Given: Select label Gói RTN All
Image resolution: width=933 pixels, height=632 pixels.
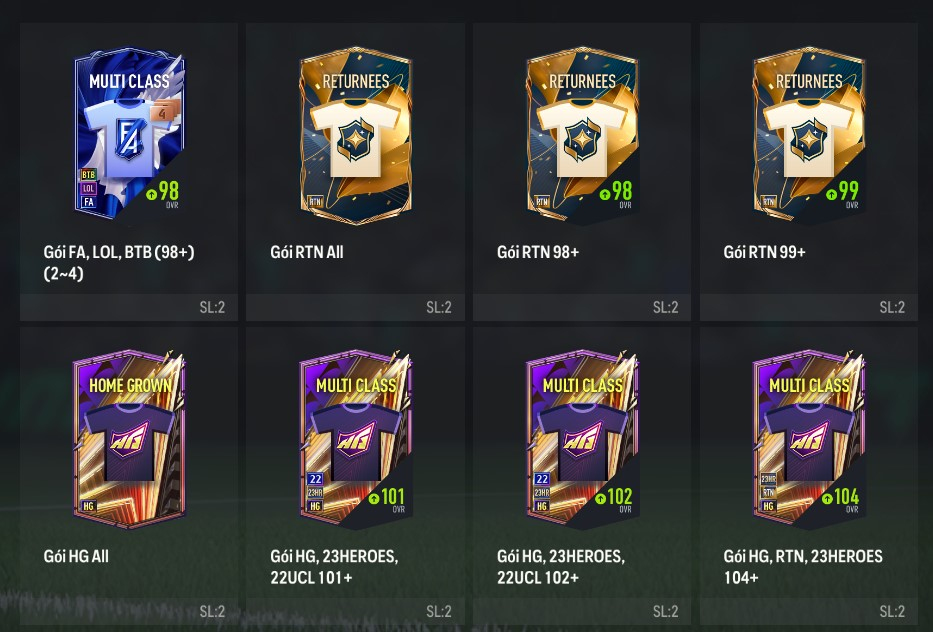Looking at the screenshot, I should click(x=307, y=252).
